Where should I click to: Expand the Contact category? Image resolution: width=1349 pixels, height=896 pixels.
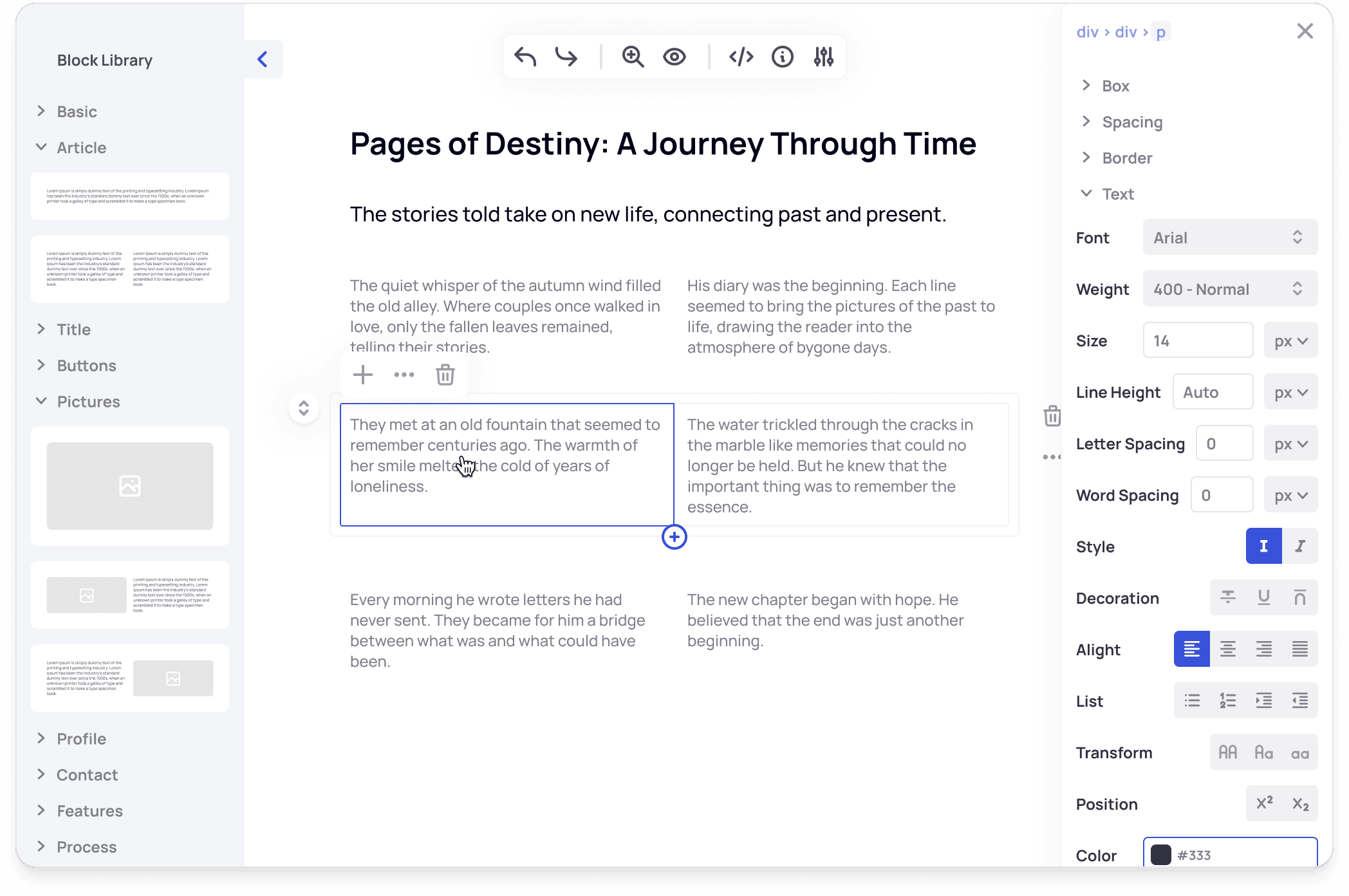pyautogui.click(x=77, y=775)
